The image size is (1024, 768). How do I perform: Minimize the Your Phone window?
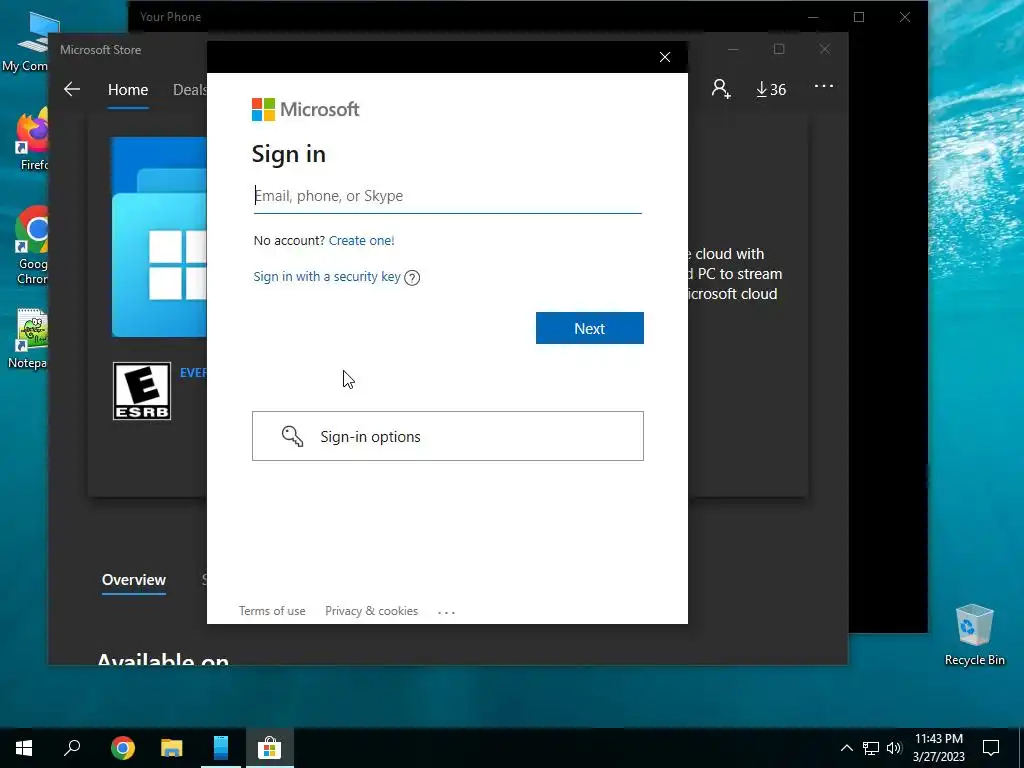tap(813, 18)
